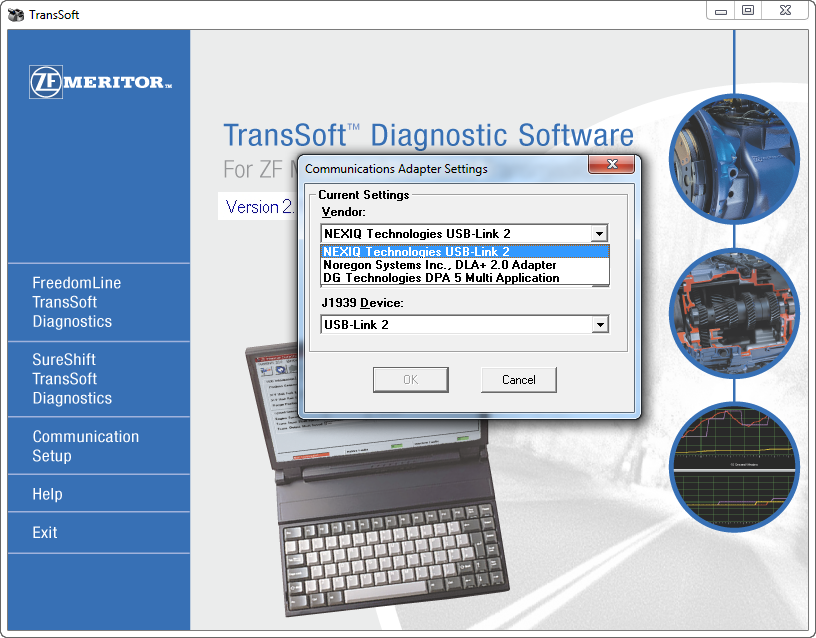816x638 pixels.
Task: Close the Communications Adapter Settings dialog
Action: click(608, 165)
